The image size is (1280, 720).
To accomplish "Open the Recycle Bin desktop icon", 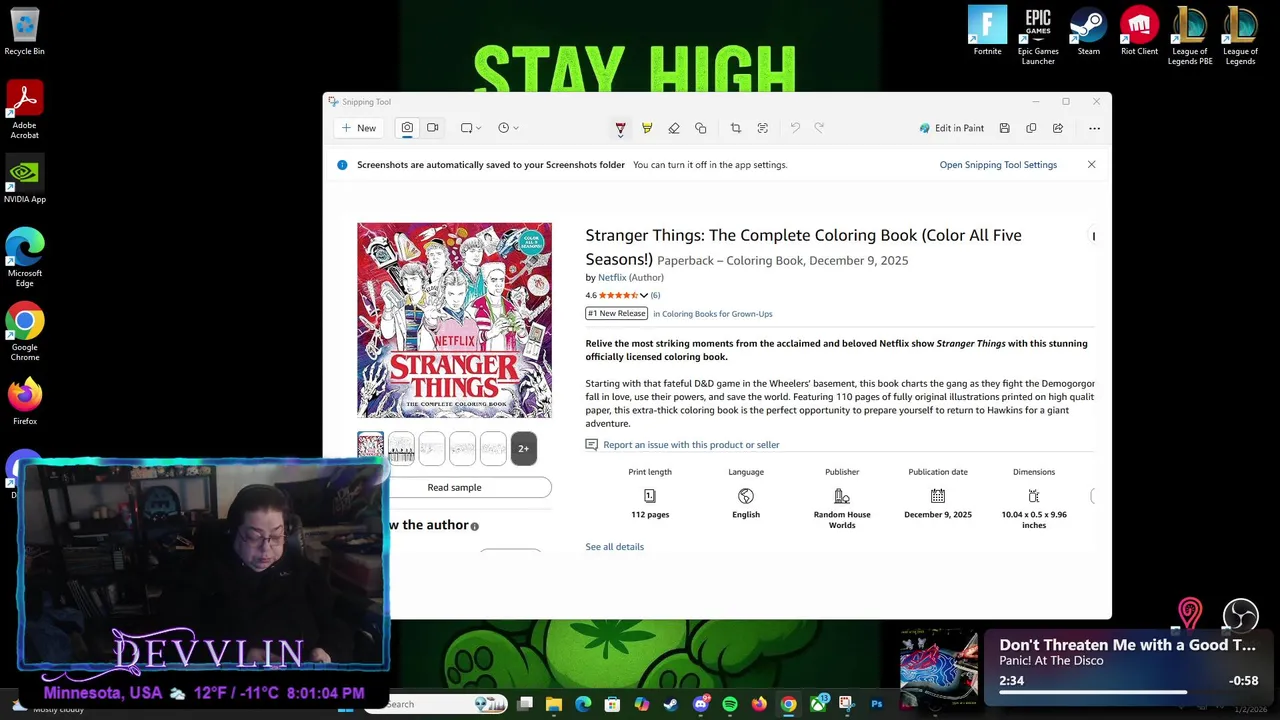I will coord(24,32).
